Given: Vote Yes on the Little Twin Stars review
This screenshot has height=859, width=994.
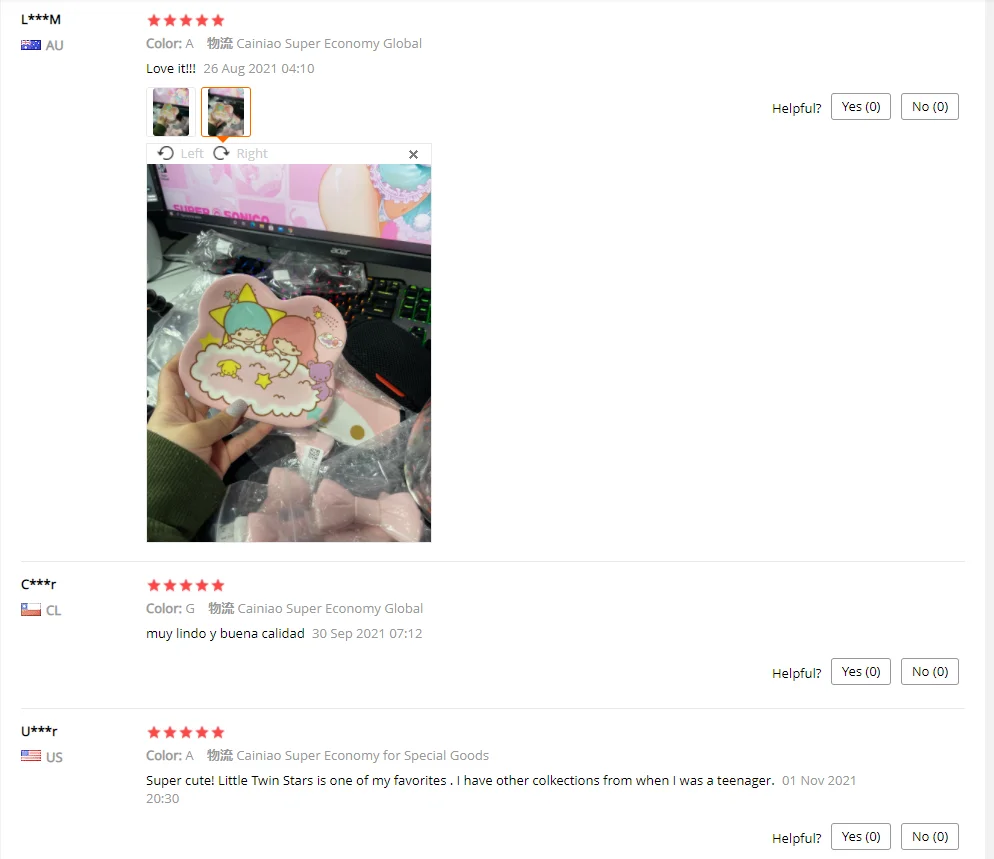Looking at the screenshot, I should (x=861, y=836).
